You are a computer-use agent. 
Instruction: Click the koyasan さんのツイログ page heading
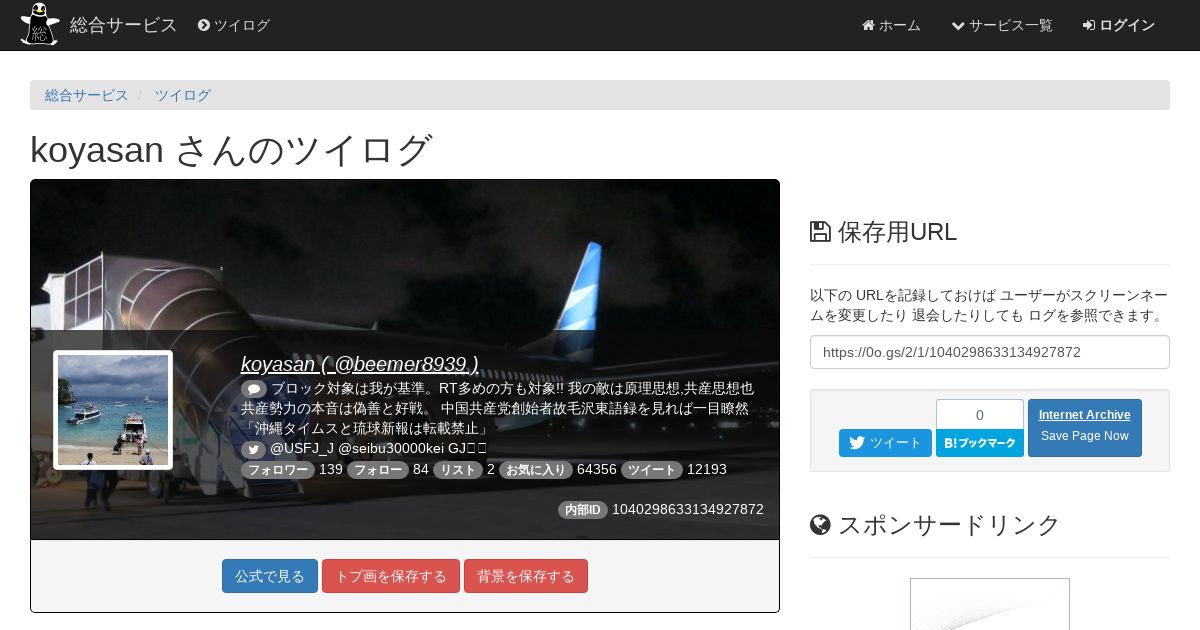coord(231,150)
